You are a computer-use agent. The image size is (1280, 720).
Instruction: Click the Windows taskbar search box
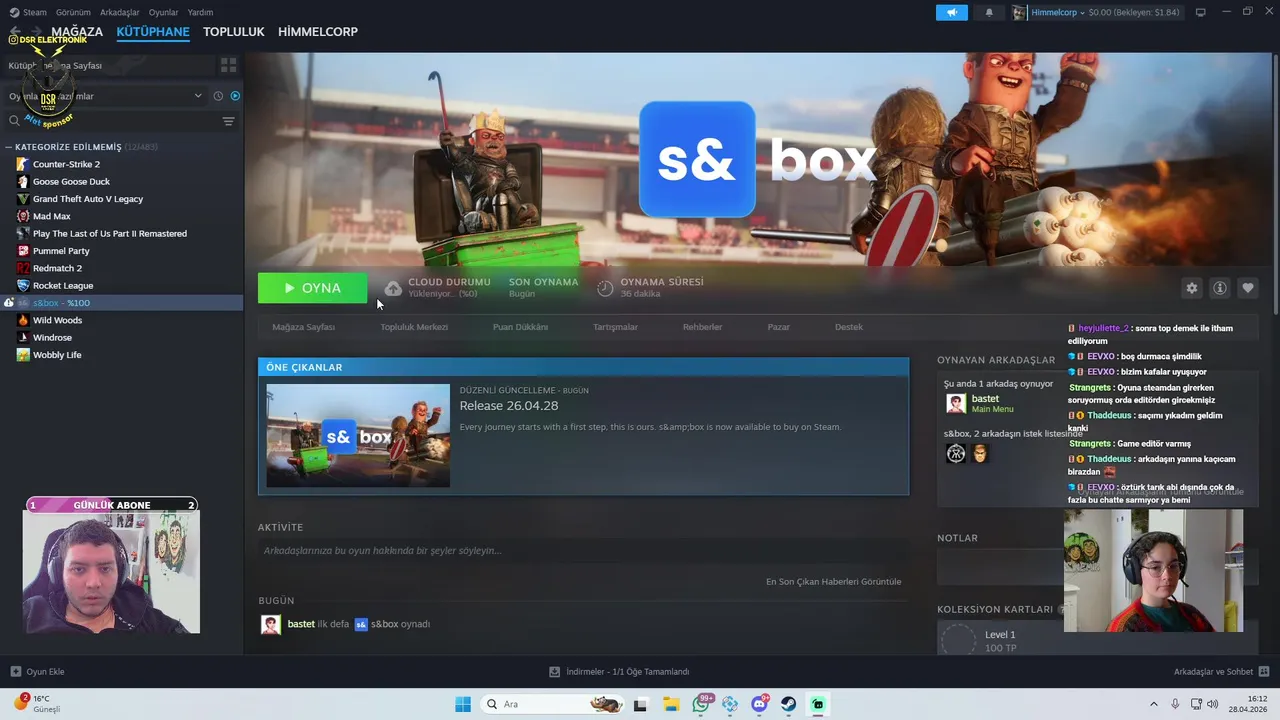[x=554, y=704]
